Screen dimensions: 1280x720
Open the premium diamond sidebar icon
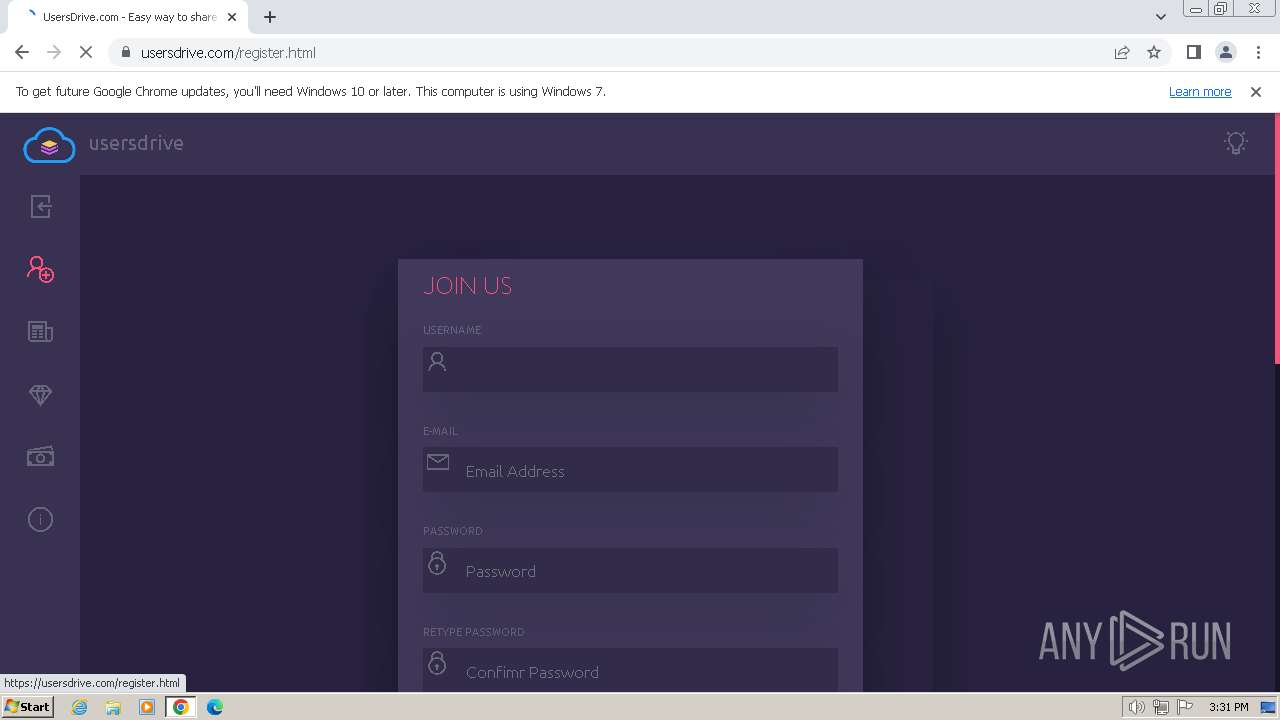point(40,395)
